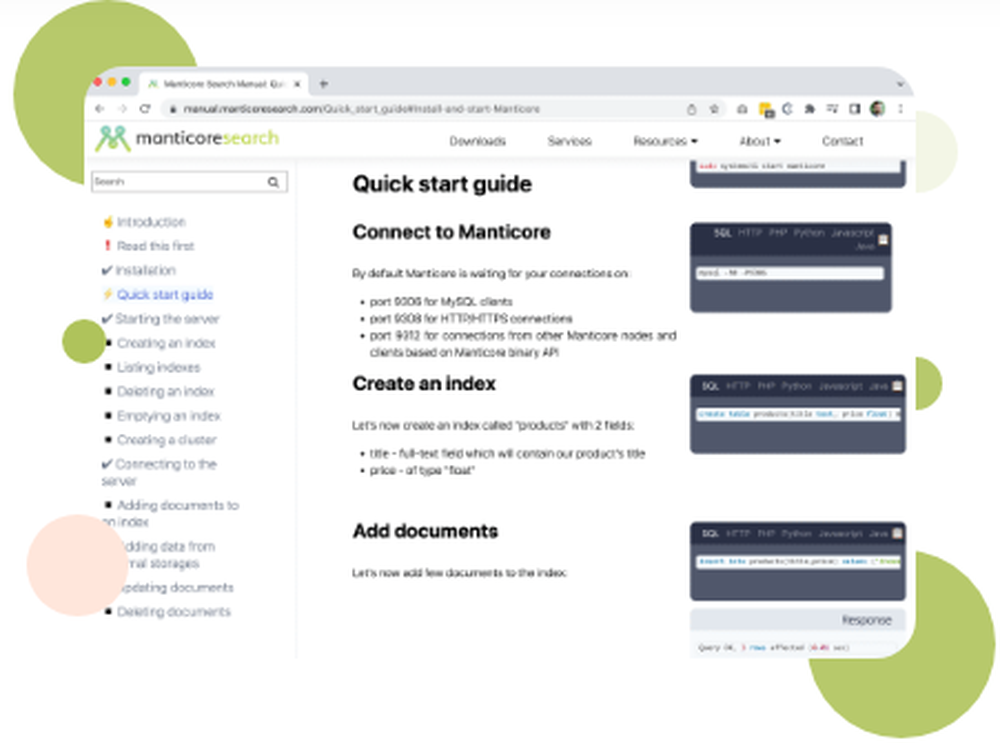Open Emptying an index in the sidebar

pos(169,416)
